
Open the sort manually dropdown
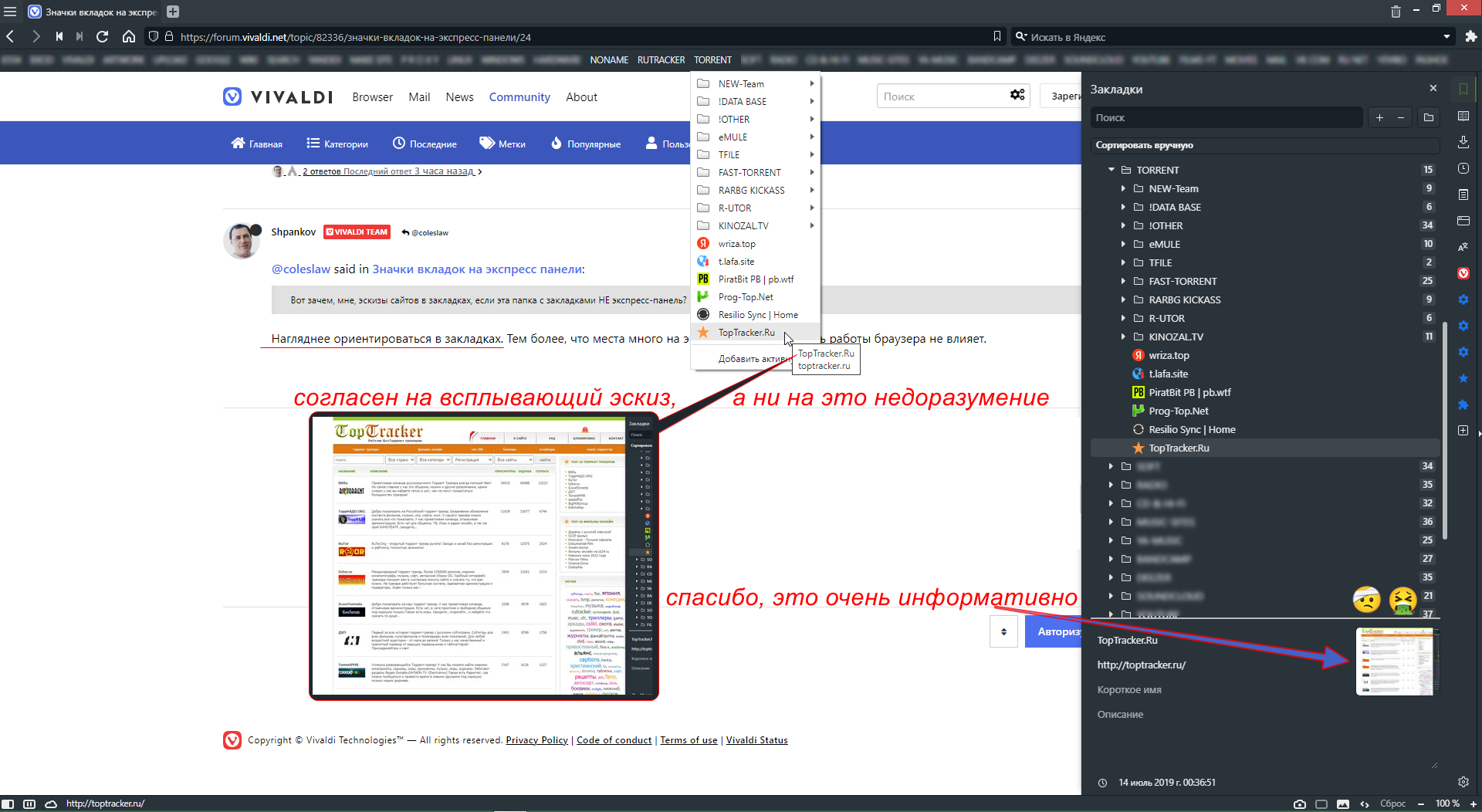click(1264, 145)
